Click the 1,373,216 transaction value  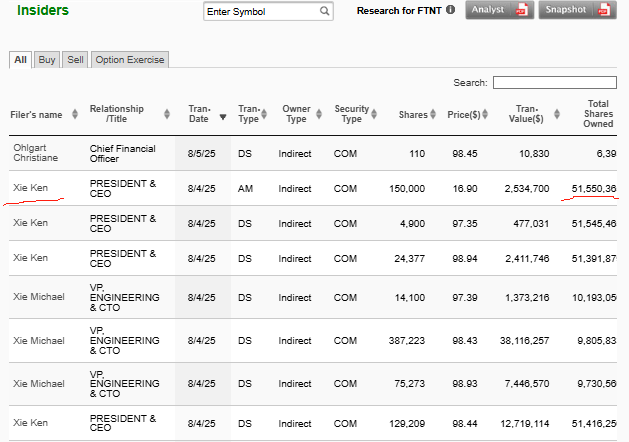pyautogui.click(x=527, y=298)
